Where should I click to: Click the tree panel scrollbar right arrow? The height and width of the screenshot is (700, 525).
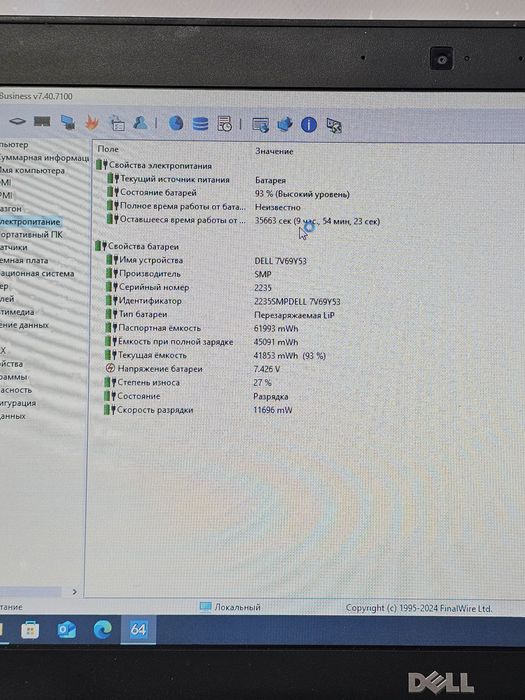(x=75, y=592)
